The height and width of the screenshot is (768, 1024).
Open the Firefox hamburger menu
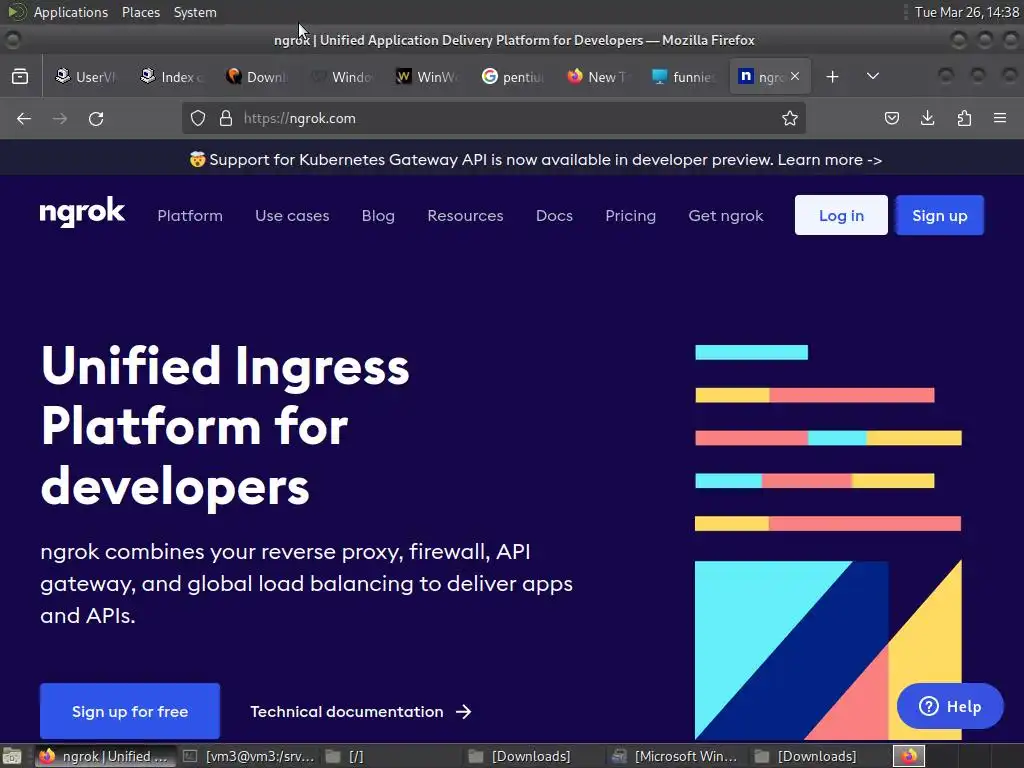1000,118
